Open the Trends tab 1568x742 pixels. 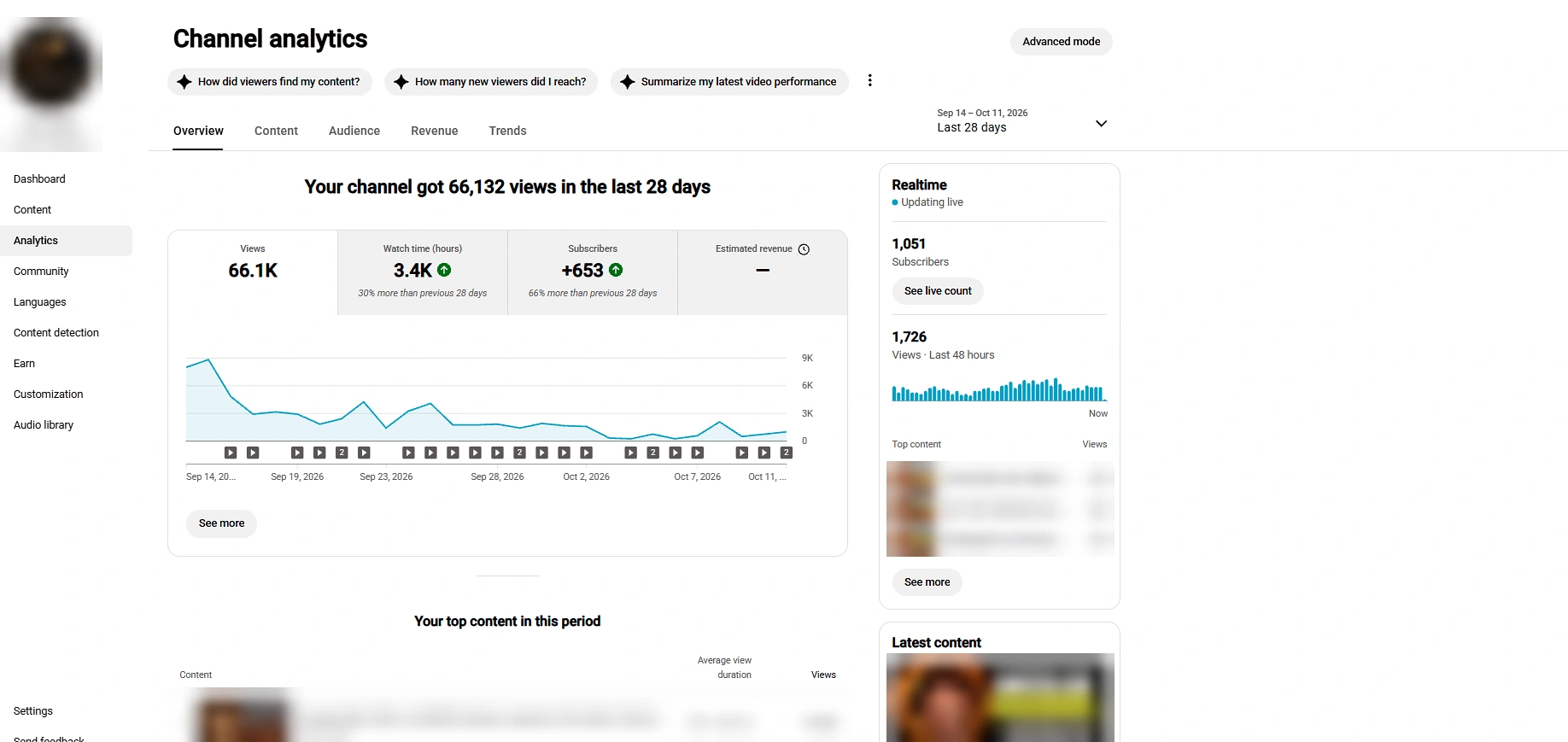pyautogui.click(x=507, y=131)
